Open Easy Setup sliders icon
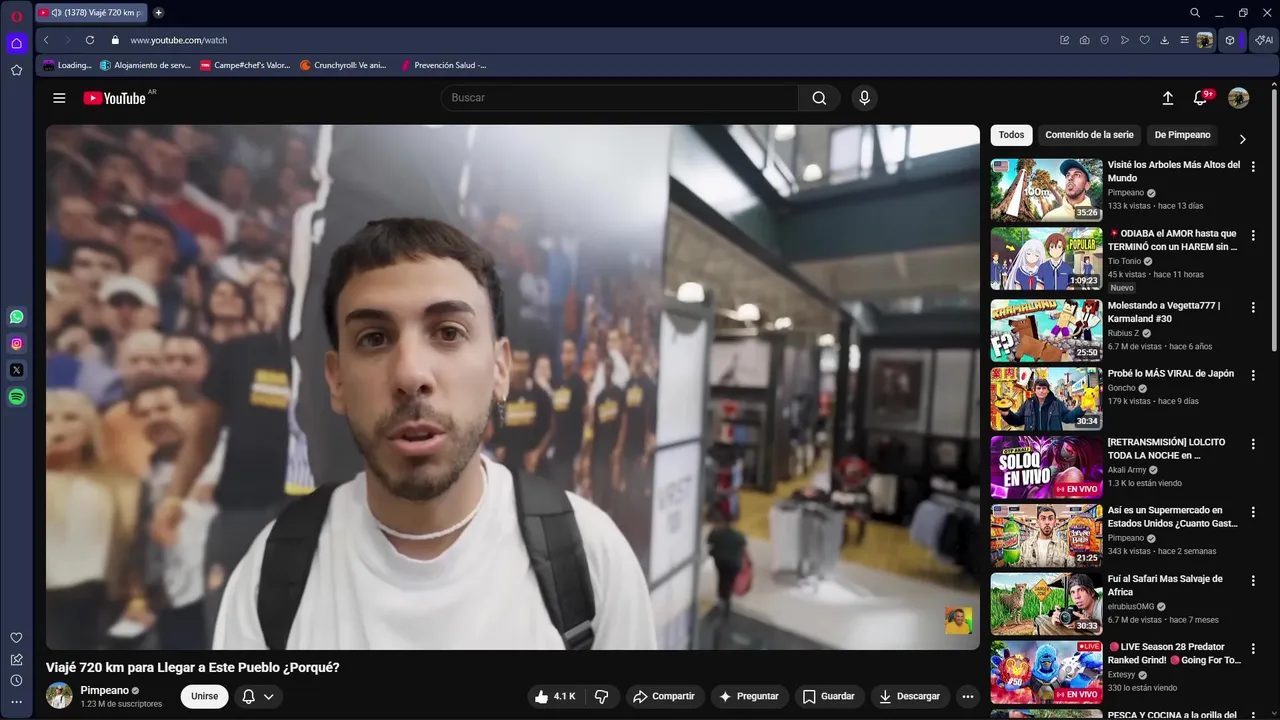Image resolution: width=1280 pixels, height=720 pixels. tap(1185, 40)
